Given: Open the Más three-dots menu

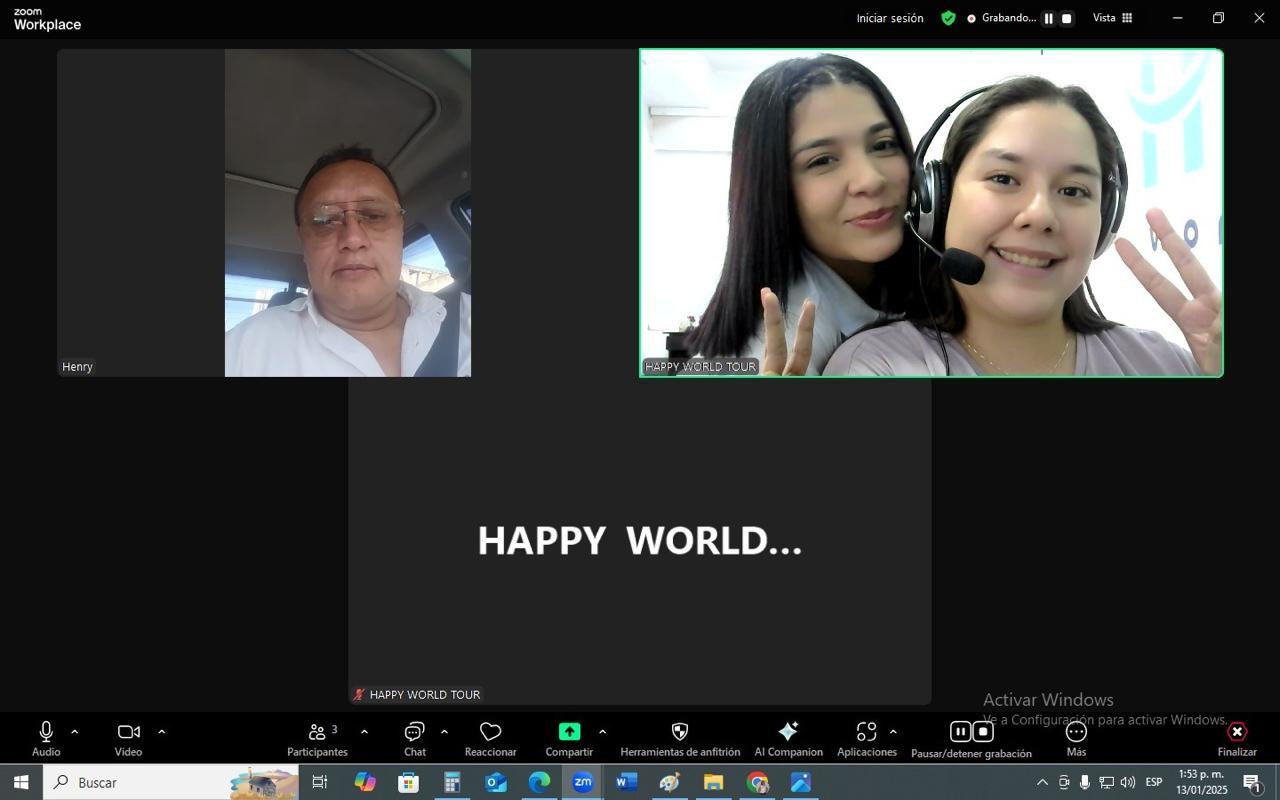Looking at the screenshot, I should click(1076, 739).
